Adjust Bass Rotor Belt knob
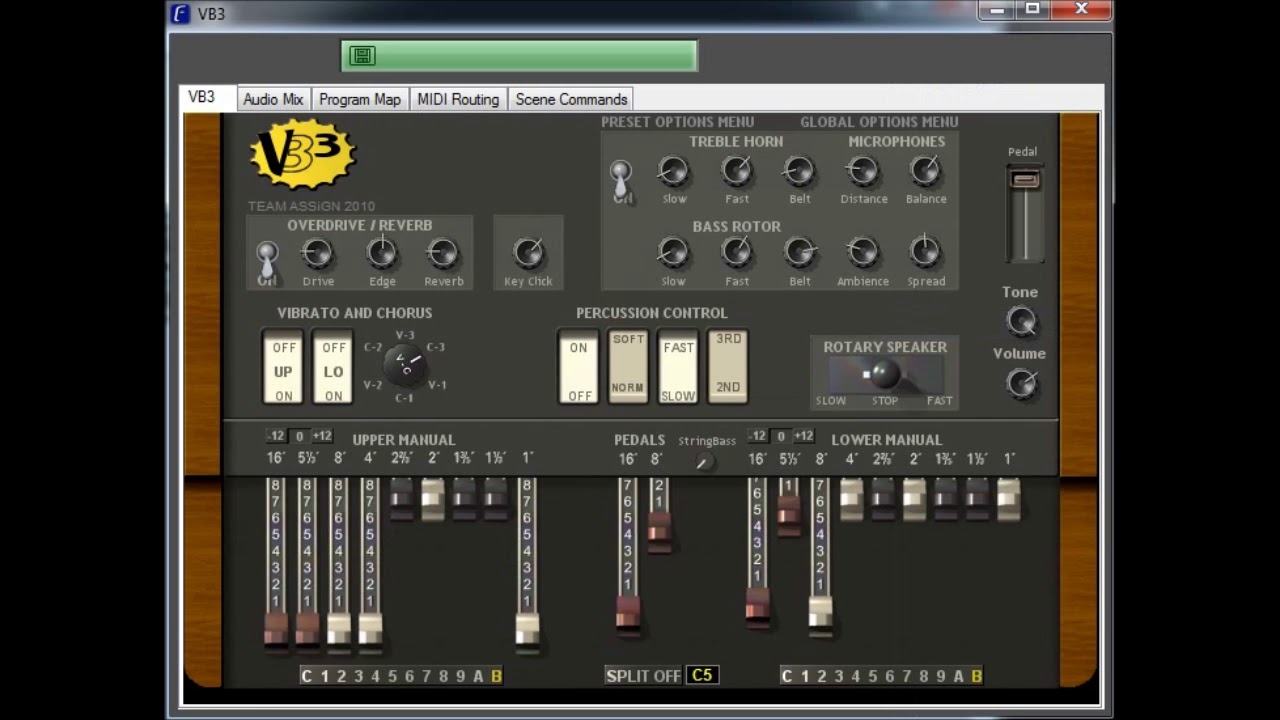 pos(800,252)
